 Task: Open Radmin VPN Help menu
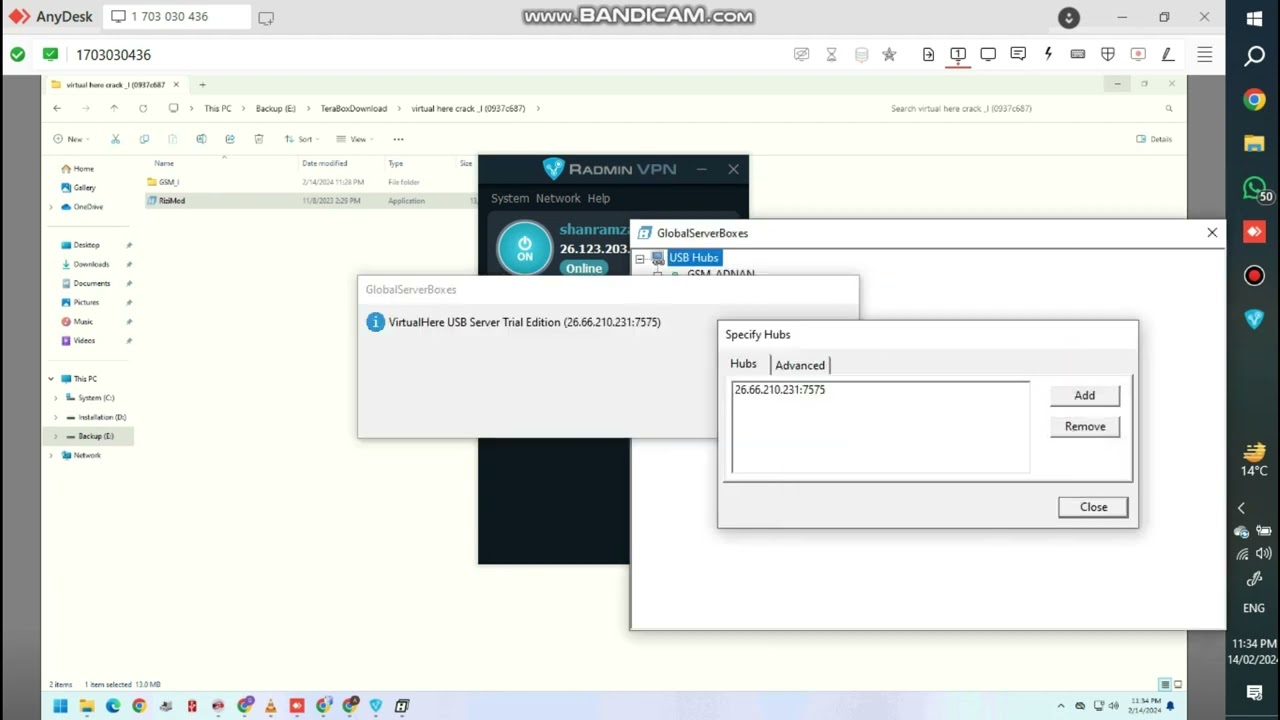pyautogui.click(x=599, y=198)
